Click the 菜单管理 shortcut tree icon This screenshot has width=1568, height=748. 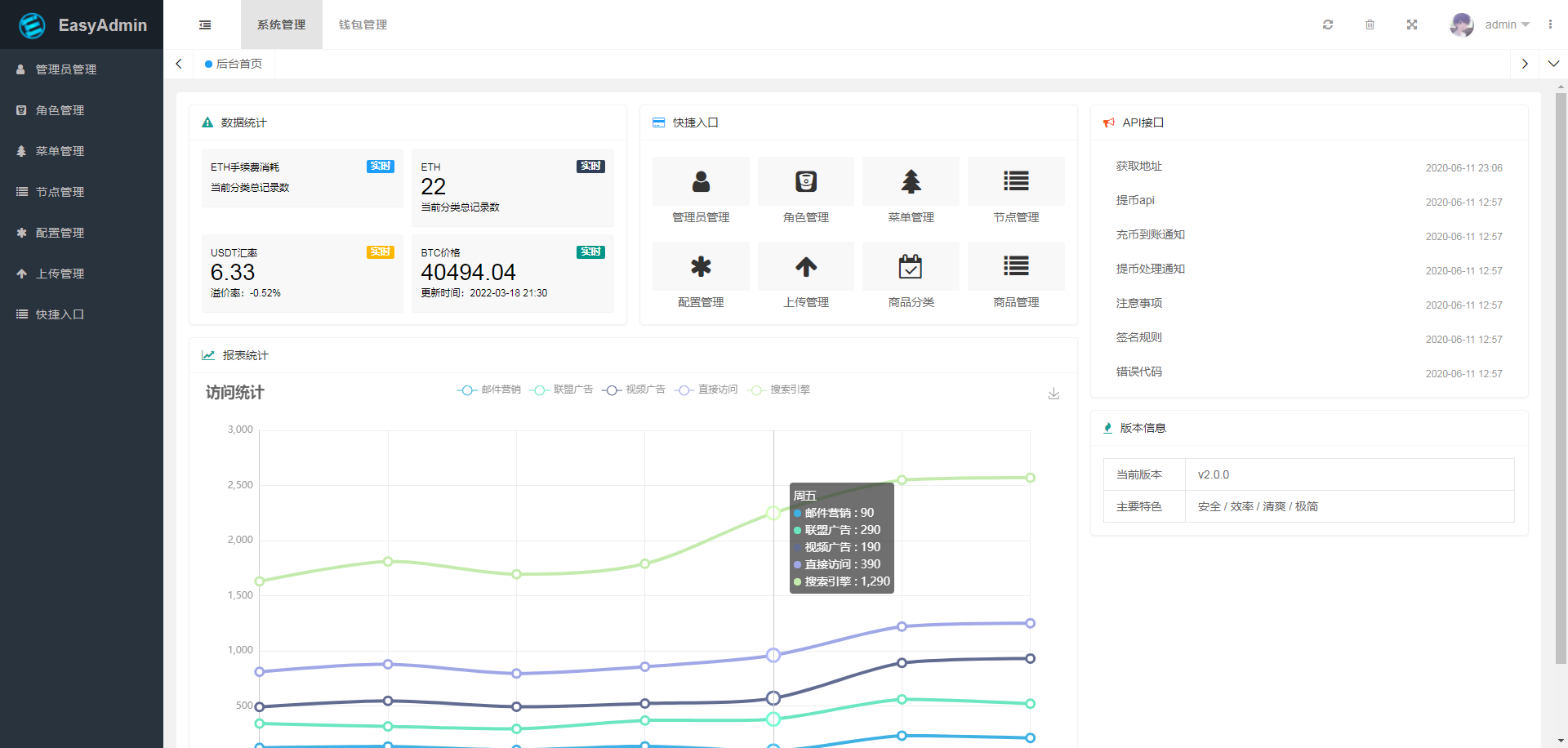click(x=911, y=181)
